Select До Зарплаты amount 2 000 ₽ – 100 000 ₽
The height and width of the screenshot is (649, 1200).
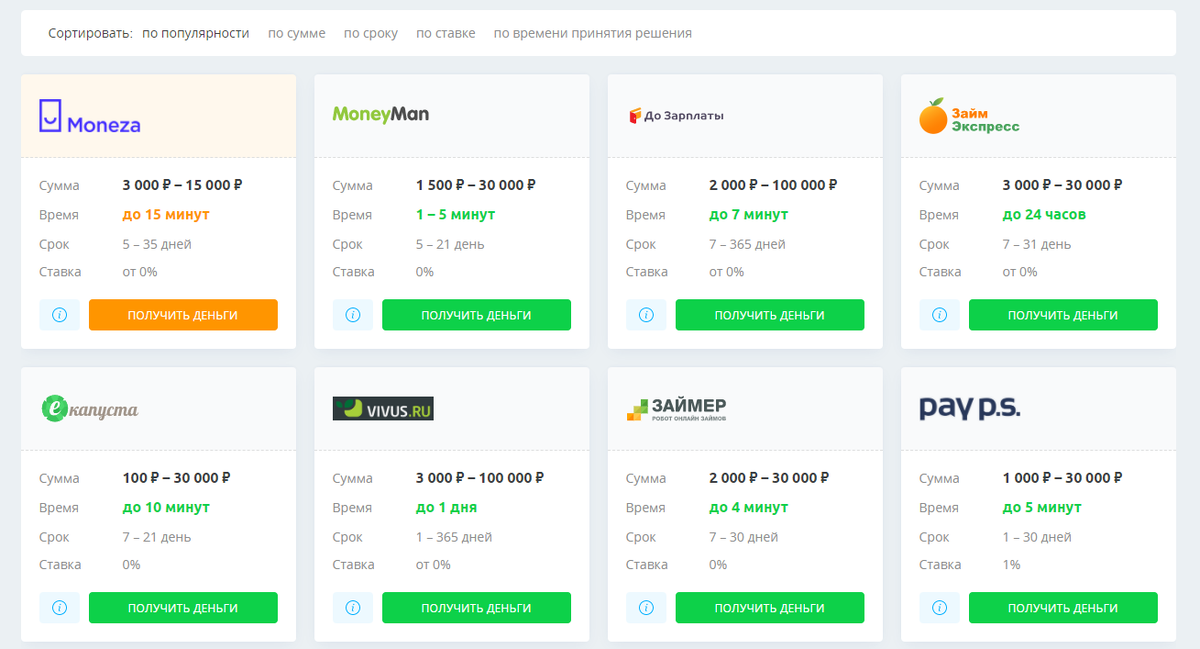pyautogui.click(x=773, y=185)
